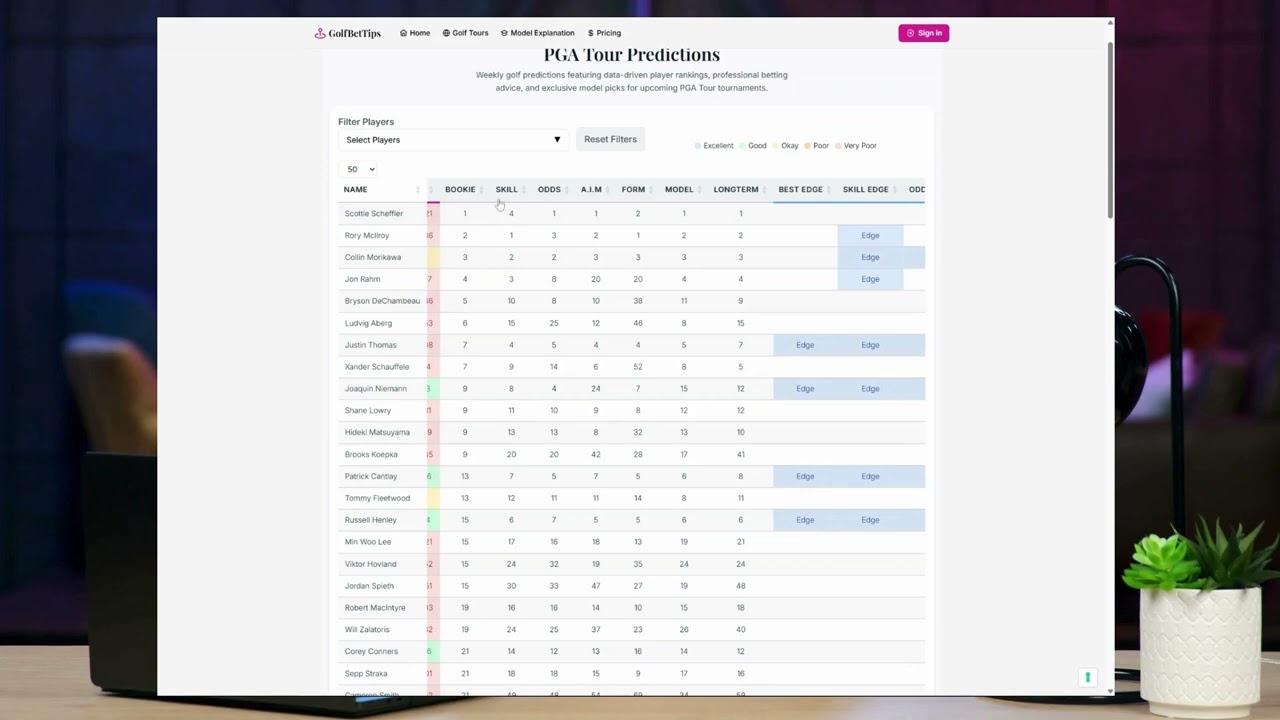Select Tommy Fleetwood player name
Screen dimensions: 1280x720
377,498
